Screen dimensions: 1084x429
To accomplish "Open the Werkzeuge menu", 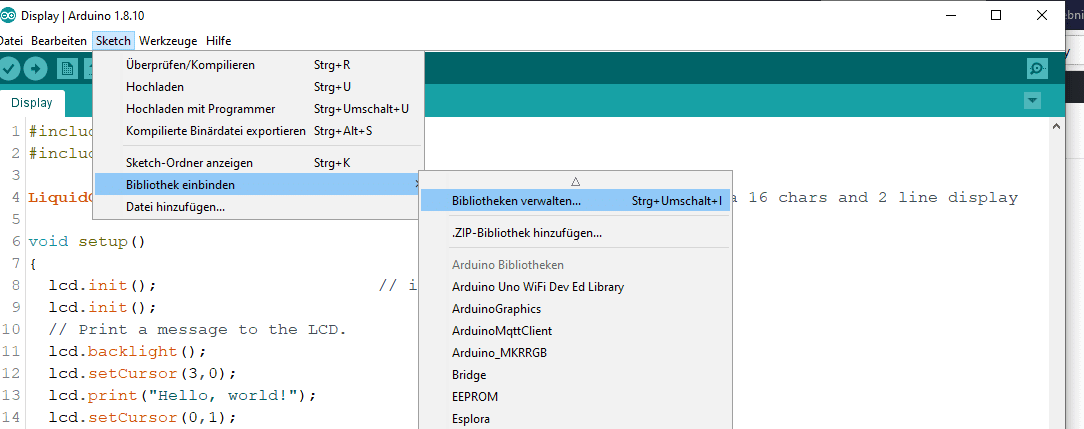I will coord(169,41).
